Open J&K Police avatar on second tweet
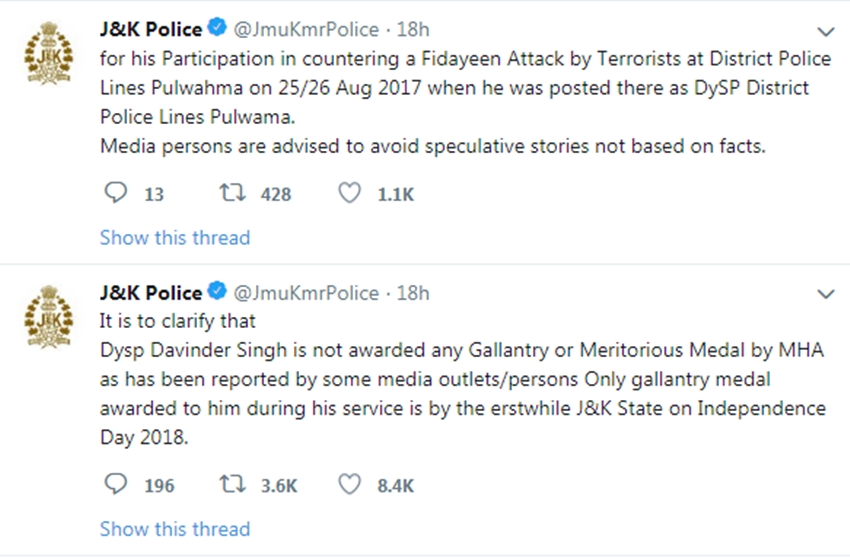 point(49,317)
